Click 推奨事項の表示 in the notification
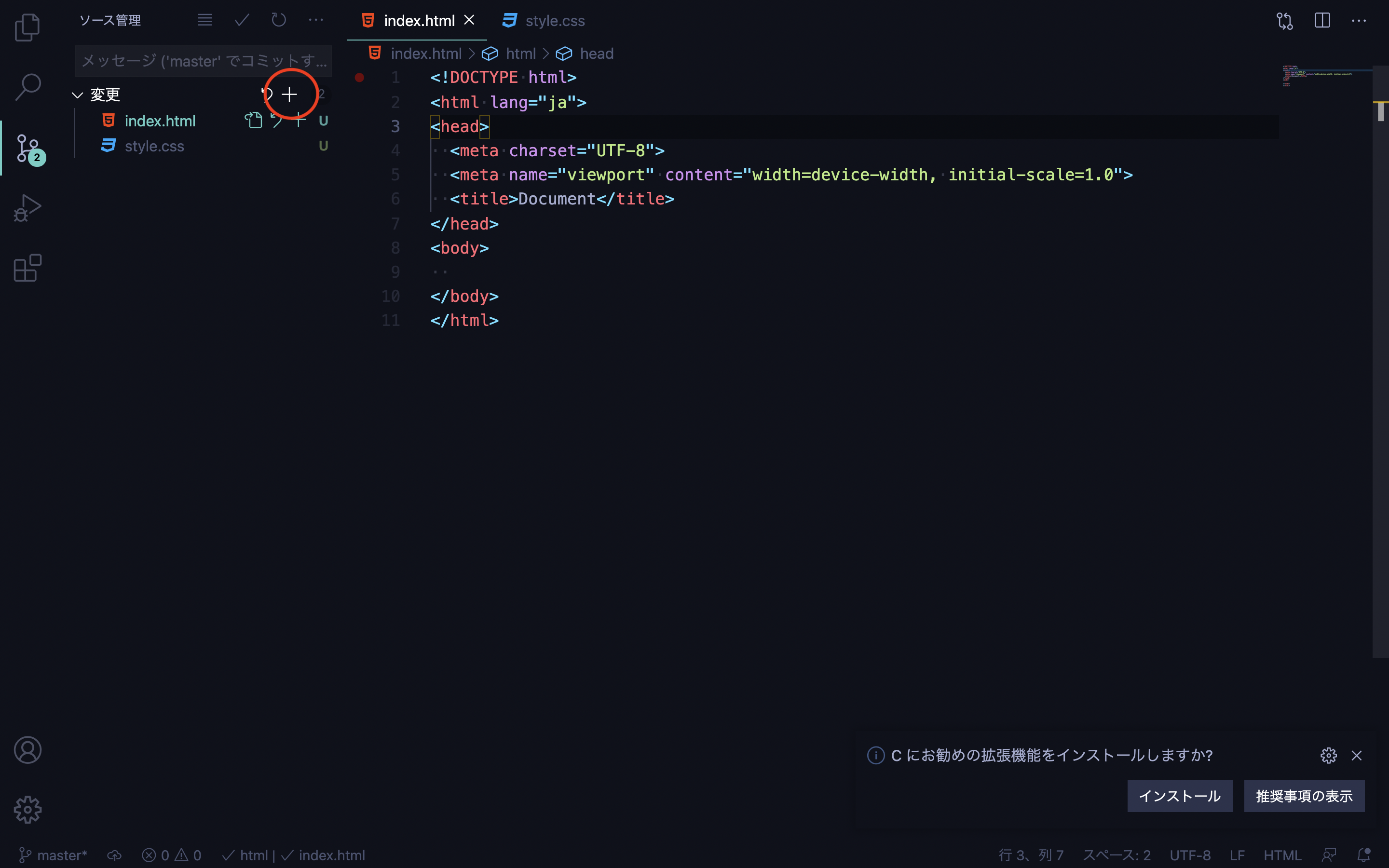The width and height of the screenshot is (1389, 868). [x=1304, y=796]
